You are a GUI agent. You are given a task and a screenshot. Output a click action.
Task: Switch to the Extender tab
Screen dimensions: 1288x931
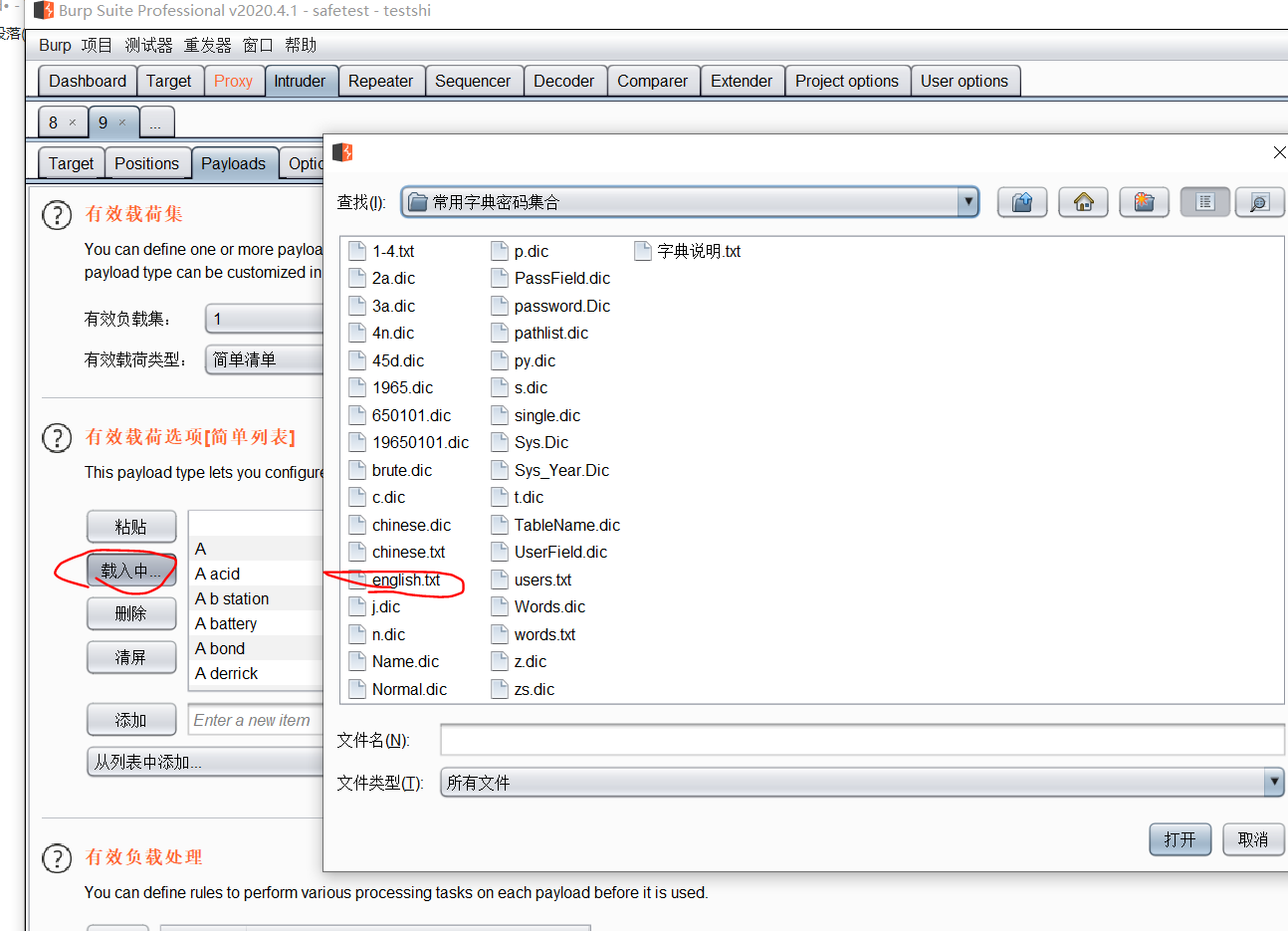(742, 81)
